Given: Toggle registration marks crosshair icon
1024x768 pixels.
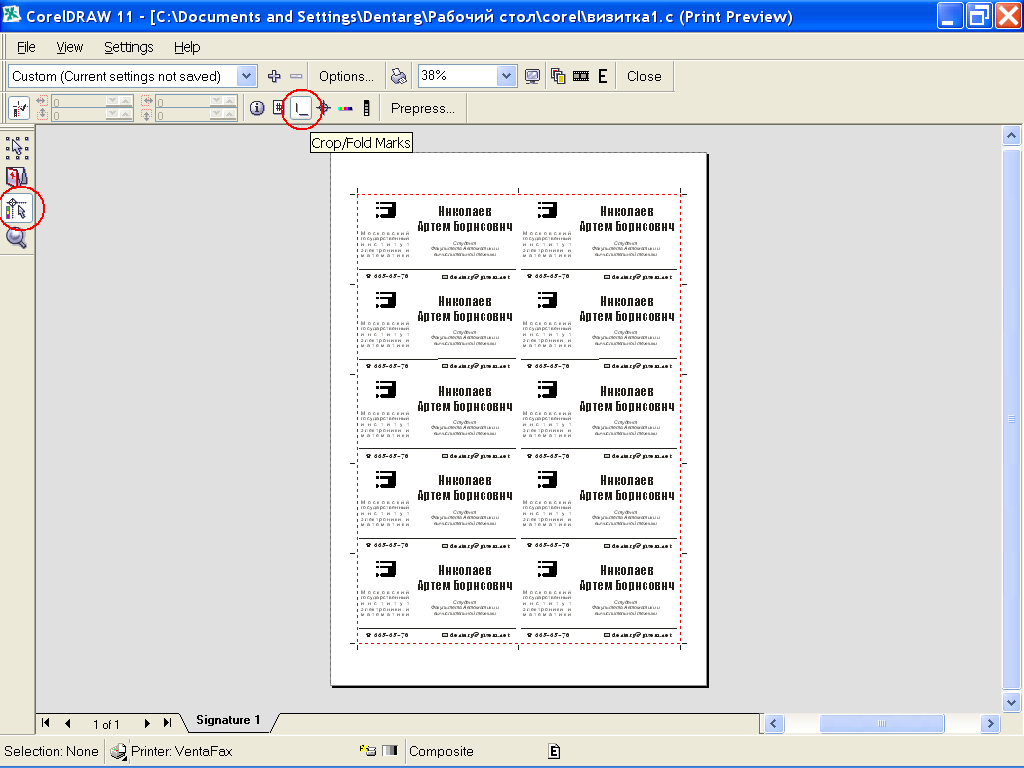Looking at the screenshot, I should coord(323,108).
